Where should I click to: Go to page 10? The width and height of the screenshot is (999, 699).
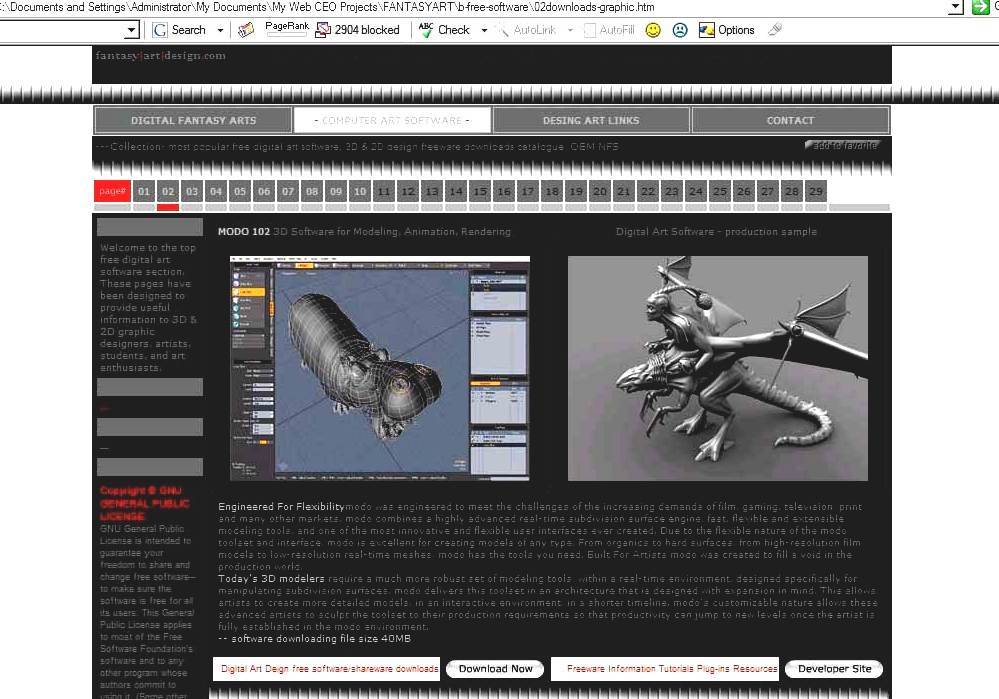pyautogui.click(x=360, y=191)
